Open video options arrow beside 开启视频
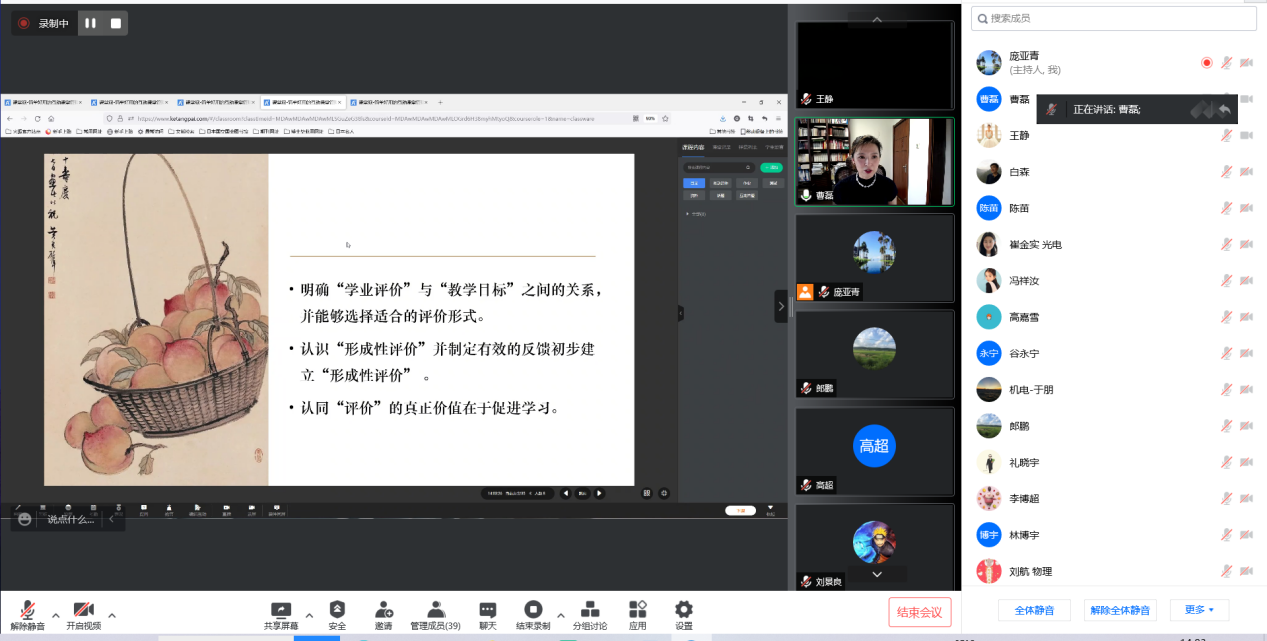 pos(112,615)
